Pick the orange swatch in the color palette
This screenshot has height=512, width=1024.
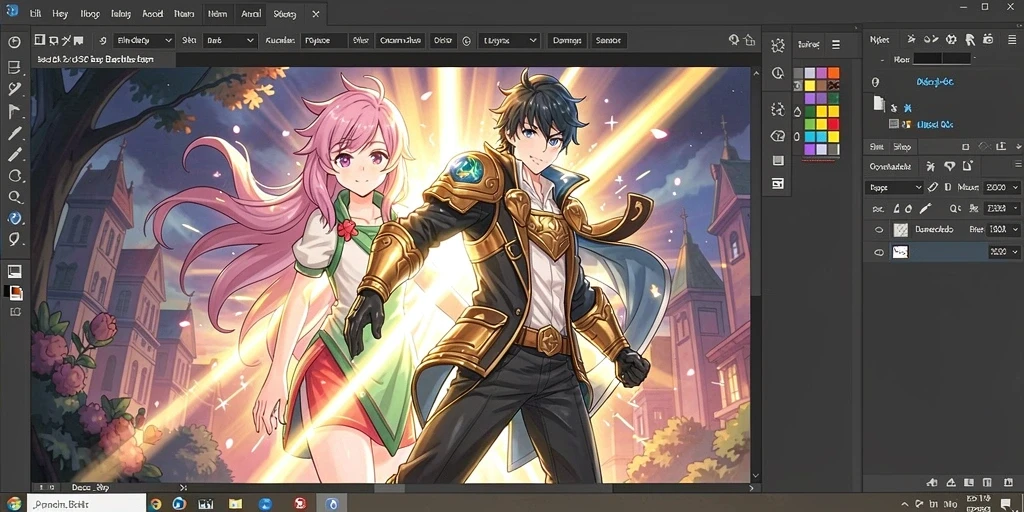pos(833,72)
